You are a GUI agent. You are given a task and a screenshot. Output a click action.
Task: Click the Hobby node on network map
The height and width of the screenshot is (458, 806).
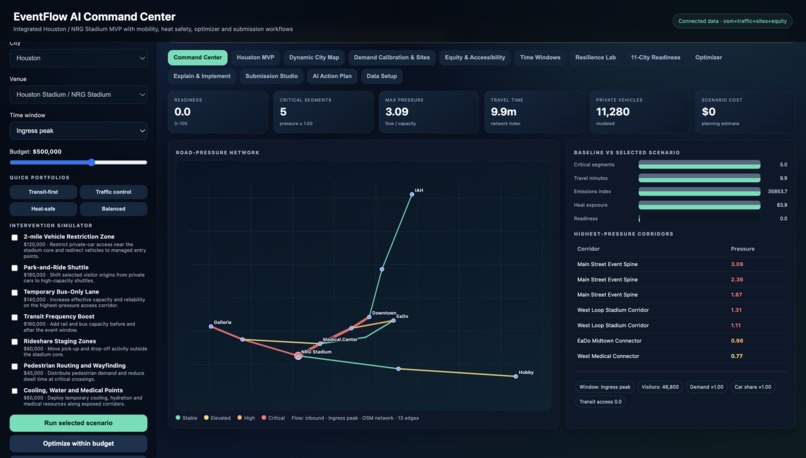[x=516, y=376]
